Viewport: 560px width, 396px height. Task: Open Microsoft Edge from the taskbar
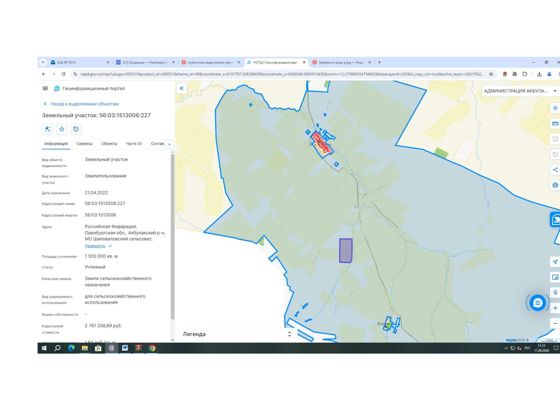(71, 348)
